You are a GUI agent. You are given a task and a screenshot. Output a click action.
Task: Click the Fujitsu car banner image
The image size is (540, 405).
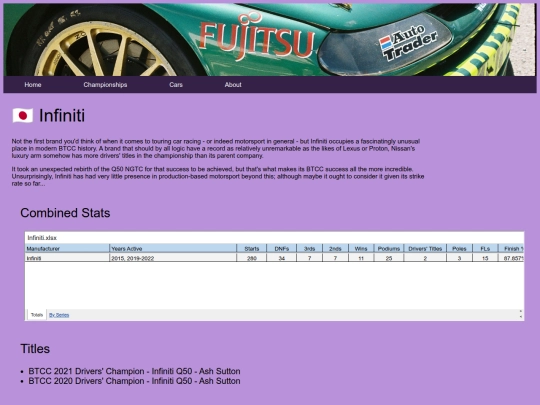click(270, 39)
